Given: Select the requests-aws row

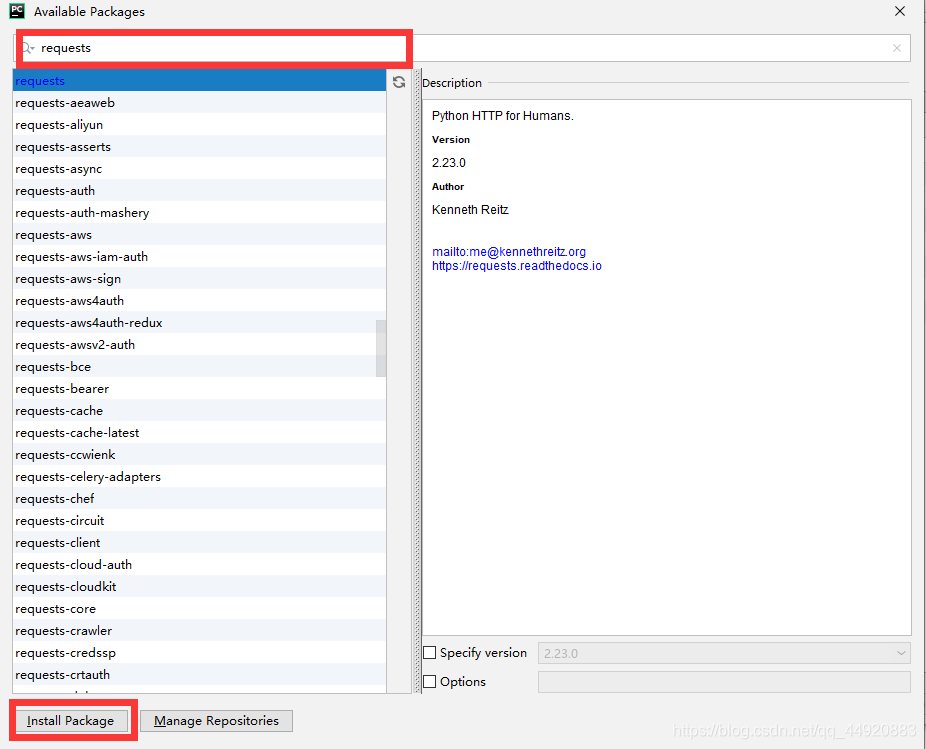Looking at the screenshot, I should click(x=199, y=235).
